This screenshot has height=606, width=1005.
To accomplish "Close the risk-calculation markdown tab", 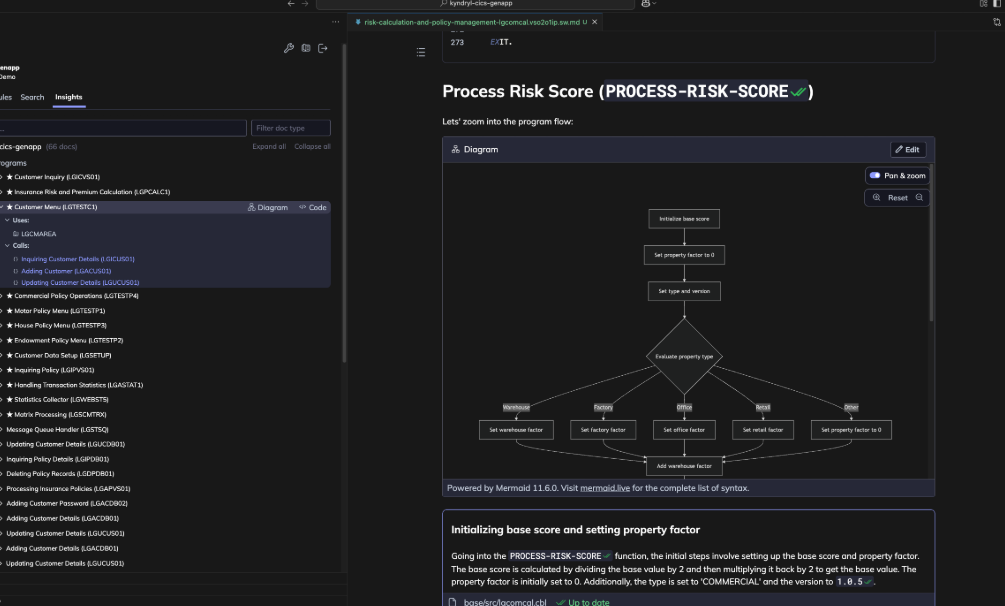I will 594,22.
